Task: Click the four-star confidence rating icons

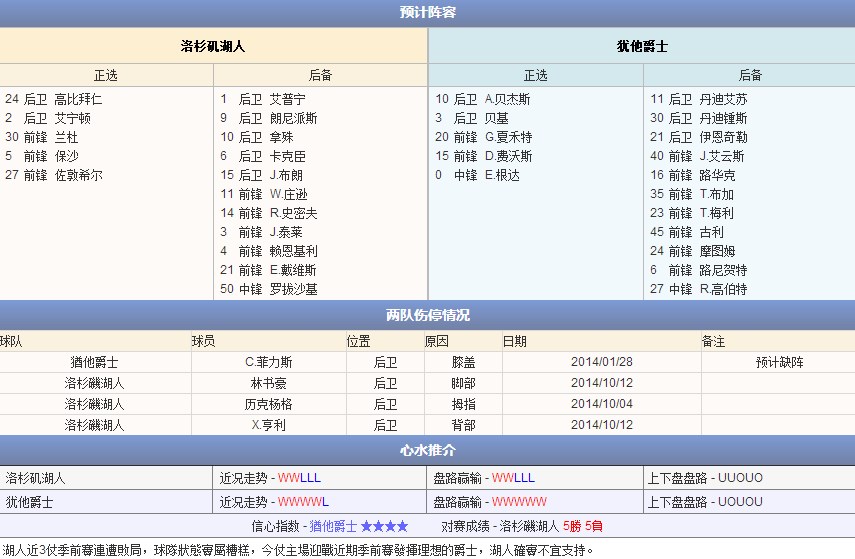Action: [384, 526]
